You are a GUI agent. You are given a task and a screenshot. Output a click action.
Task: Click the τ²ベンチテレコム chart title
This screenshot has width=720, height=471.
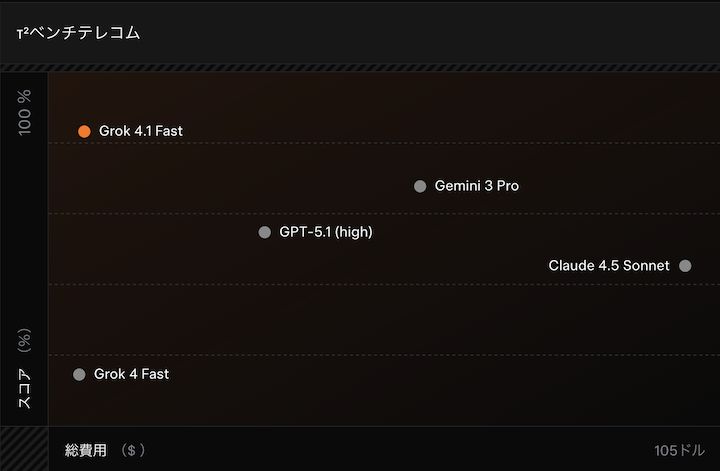click(78, 33)
